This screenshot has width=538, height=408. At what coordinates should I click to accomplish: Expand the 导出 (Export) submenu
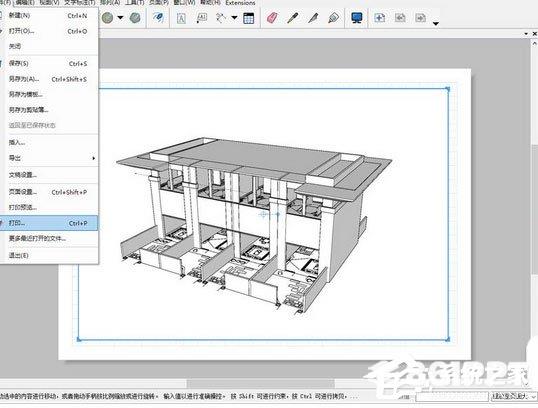[49, 158]
